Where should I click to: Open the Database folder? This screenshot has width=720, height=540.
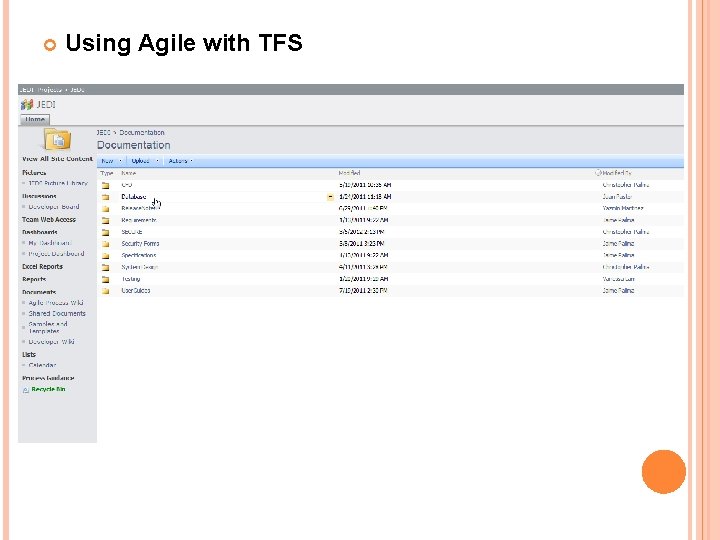point(134,197)
